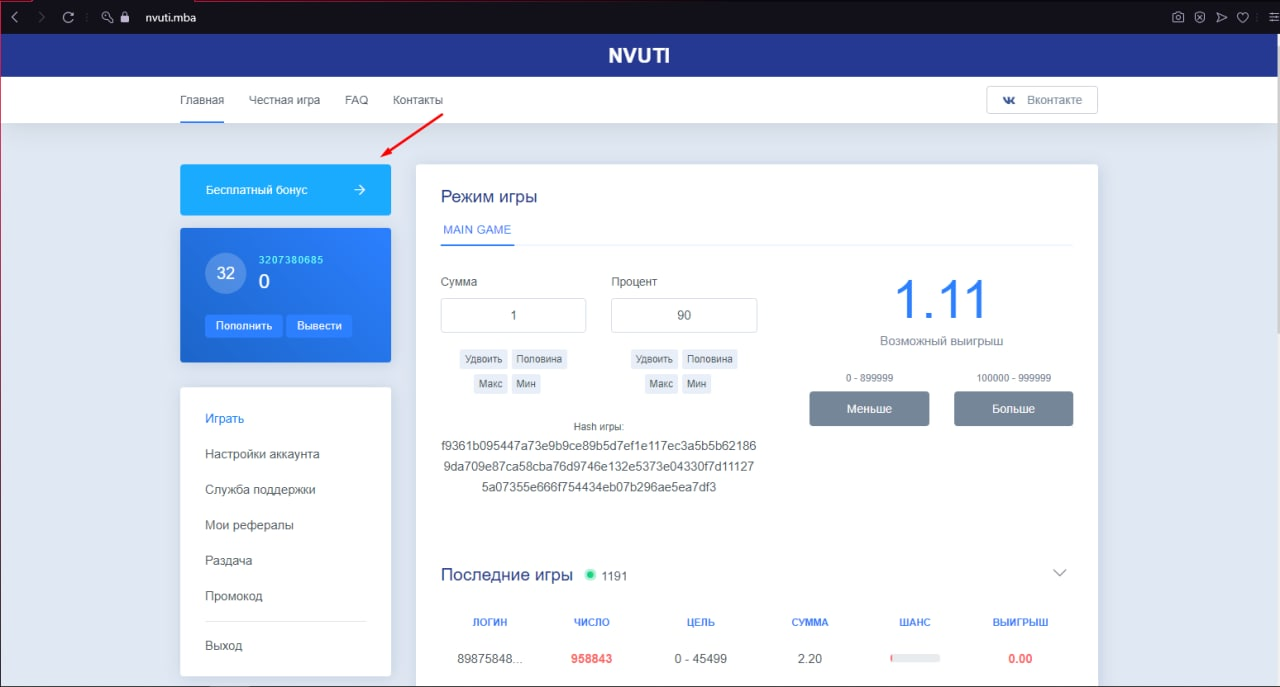
Task: Click the red number 958843 in table
Action: [592, 659]
